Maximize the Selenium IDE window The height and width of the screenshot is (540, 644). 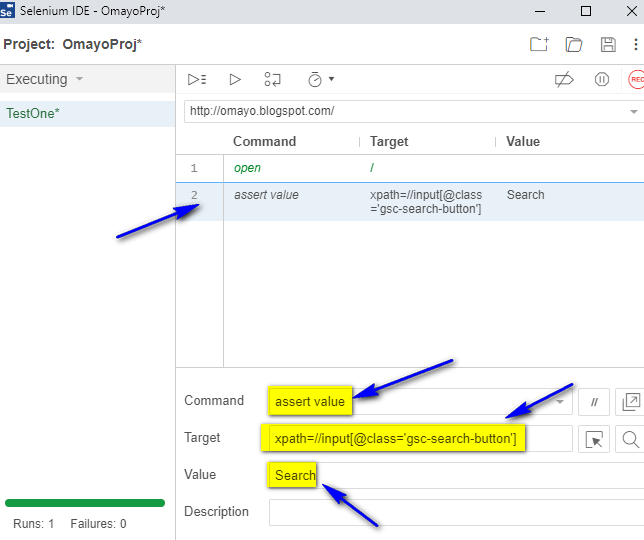click(x=586, y=11)
